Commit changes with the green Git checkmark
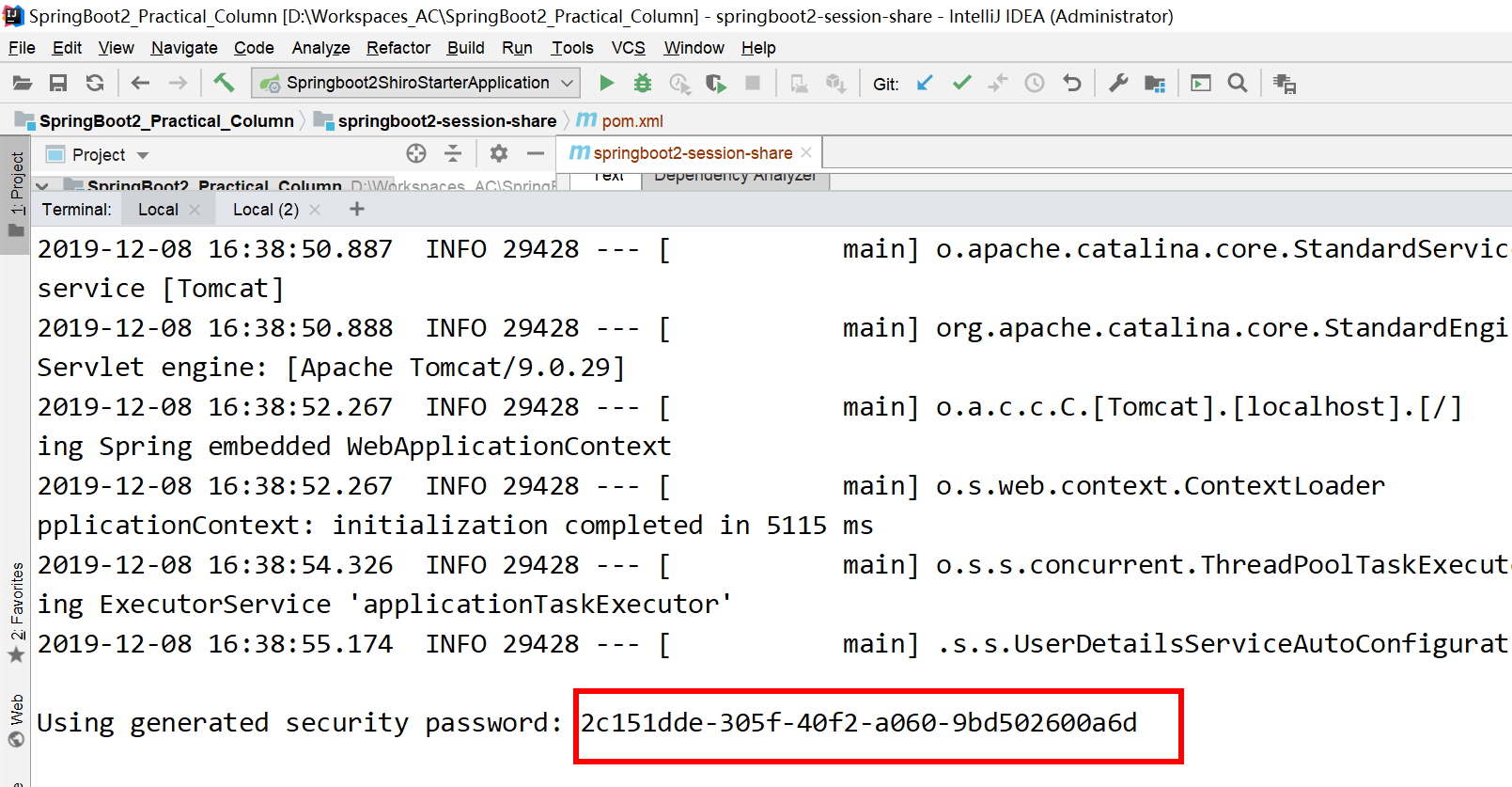Image resolution: width=1512 pixels, height=787 pixels. click(x=961, y=84)
